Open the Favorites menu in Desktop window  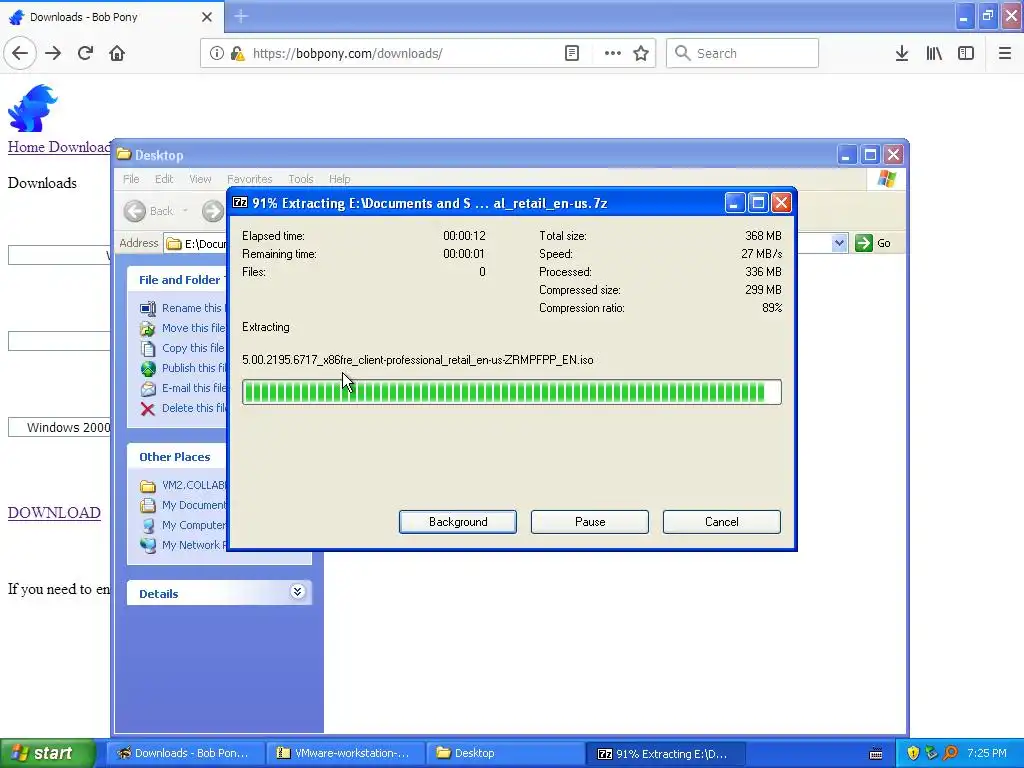click(x=249, y=179)
